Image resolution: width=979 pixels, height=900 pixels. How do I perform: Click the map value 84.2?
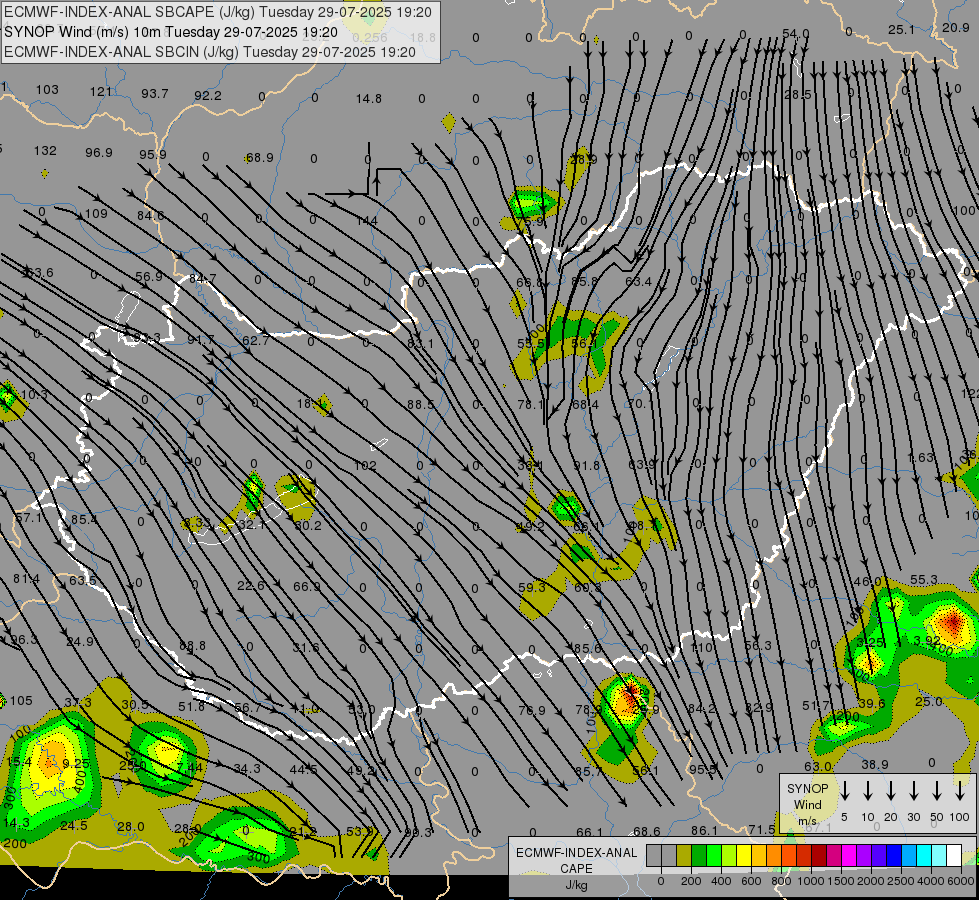point(701,709)
